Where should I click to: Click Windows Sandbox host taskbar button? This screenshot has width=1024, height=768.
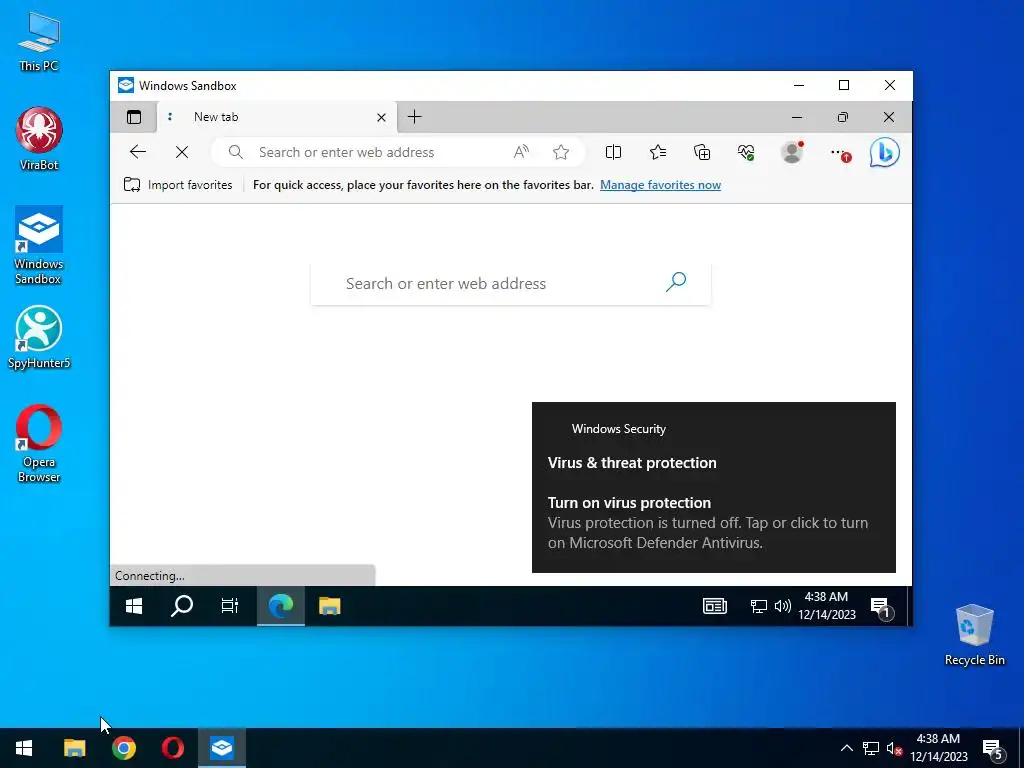coord(222,748)
